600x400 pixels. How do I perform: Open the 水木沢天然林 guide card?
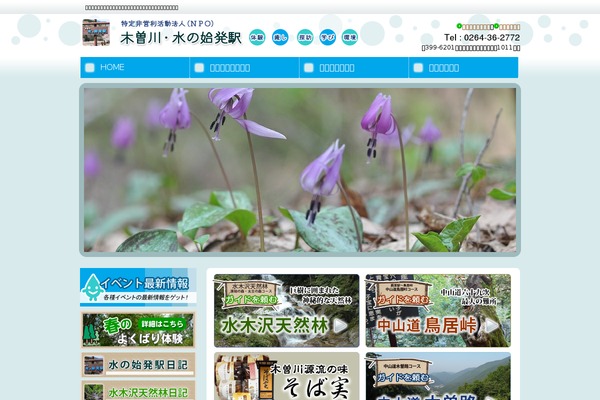(287, 311)
